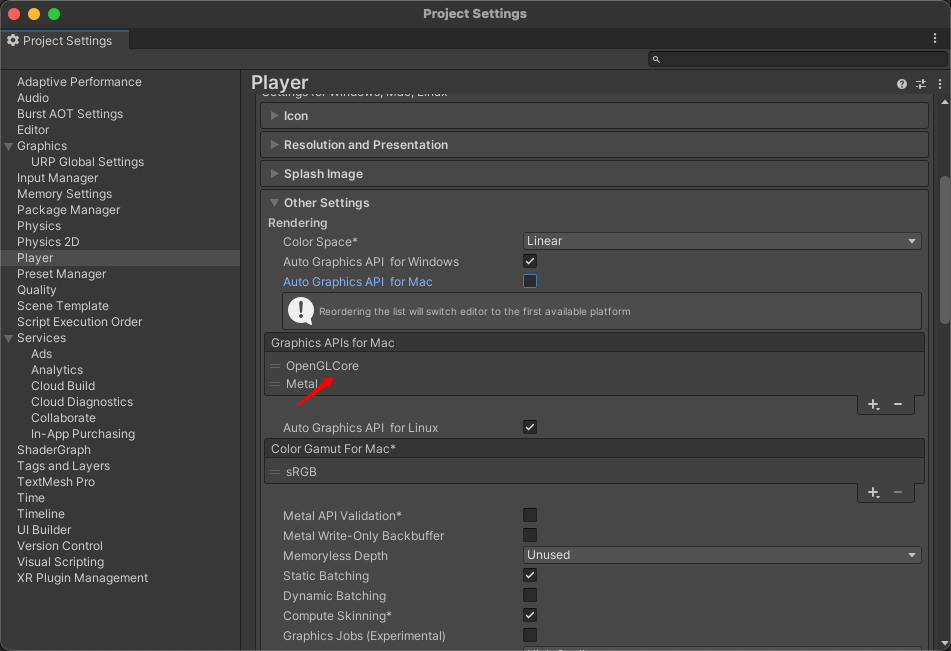Open Visual Scripting settings
This screenshot has height=651, width=951.
click(x=60, y=562)
